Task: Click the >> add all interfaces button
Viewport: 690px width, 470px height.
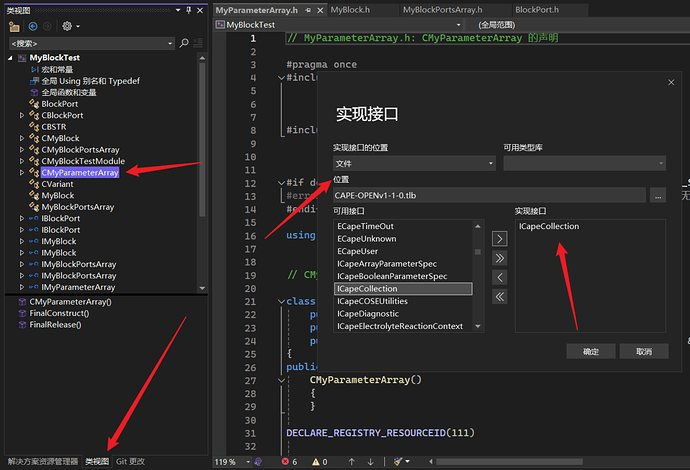Action: 499,258
